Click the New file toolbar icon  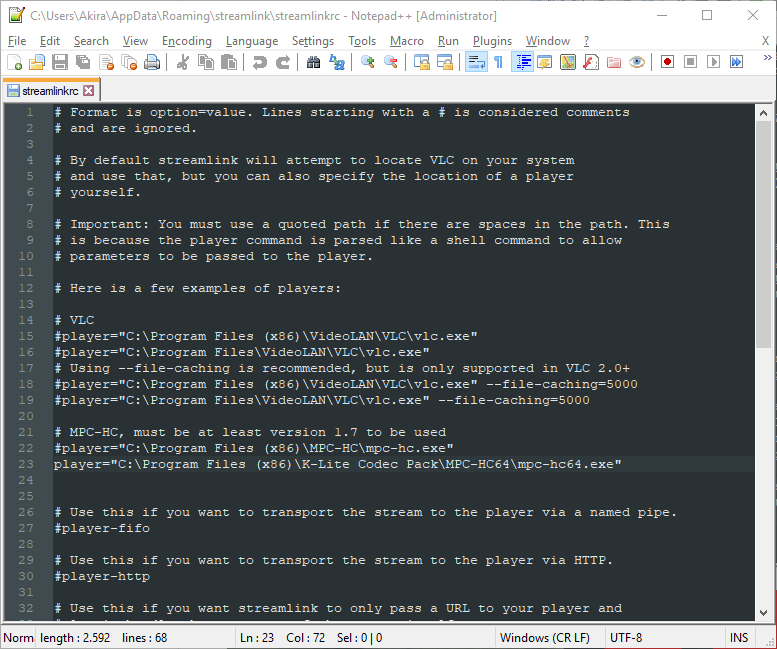(x=14, y=62)
